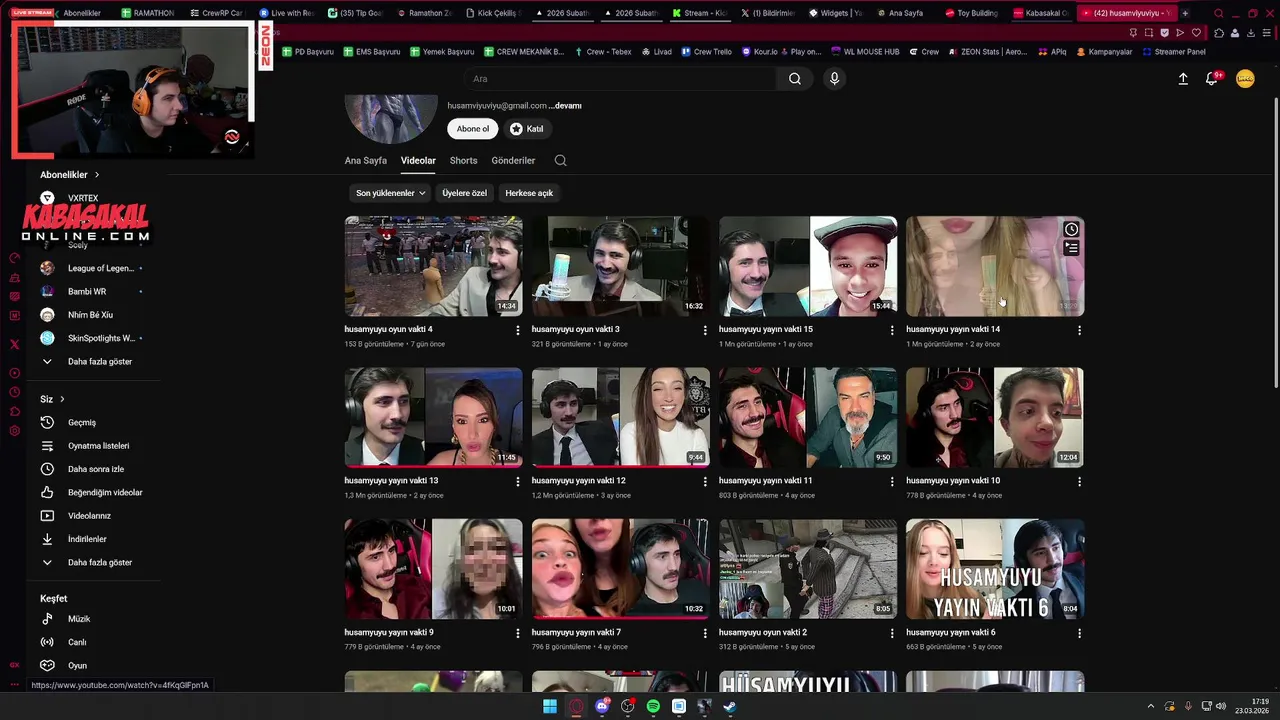Open video title husamyuyu yayın vakti 6
Image resolution: width=1280 pixels, height=720 pixels.
pyautogui.click(x=950, y=632)
